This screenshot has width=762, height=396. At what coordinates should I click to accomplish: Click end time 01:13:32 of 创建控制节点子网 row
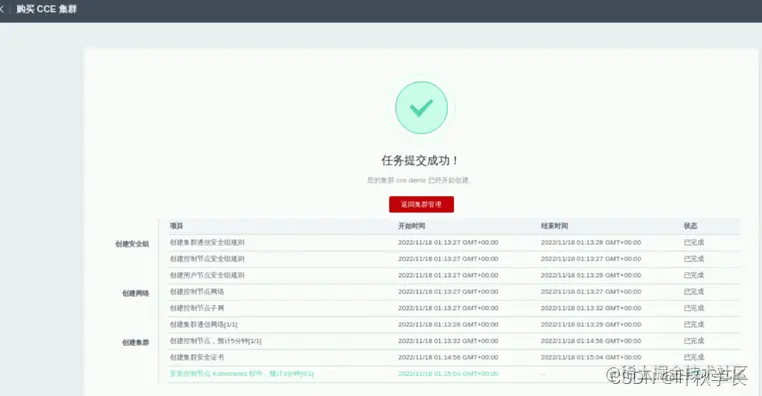coord(591,308)
